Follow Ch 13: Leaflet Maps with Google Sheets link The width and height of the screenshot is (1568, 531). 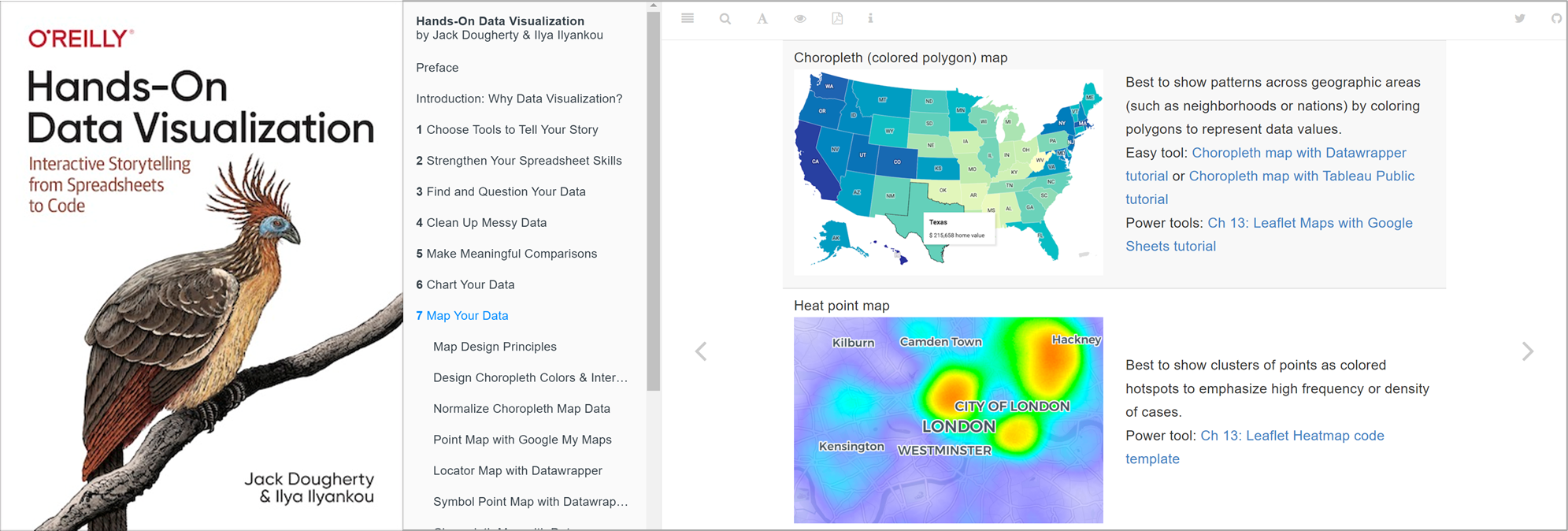[x=1310, y=223]
